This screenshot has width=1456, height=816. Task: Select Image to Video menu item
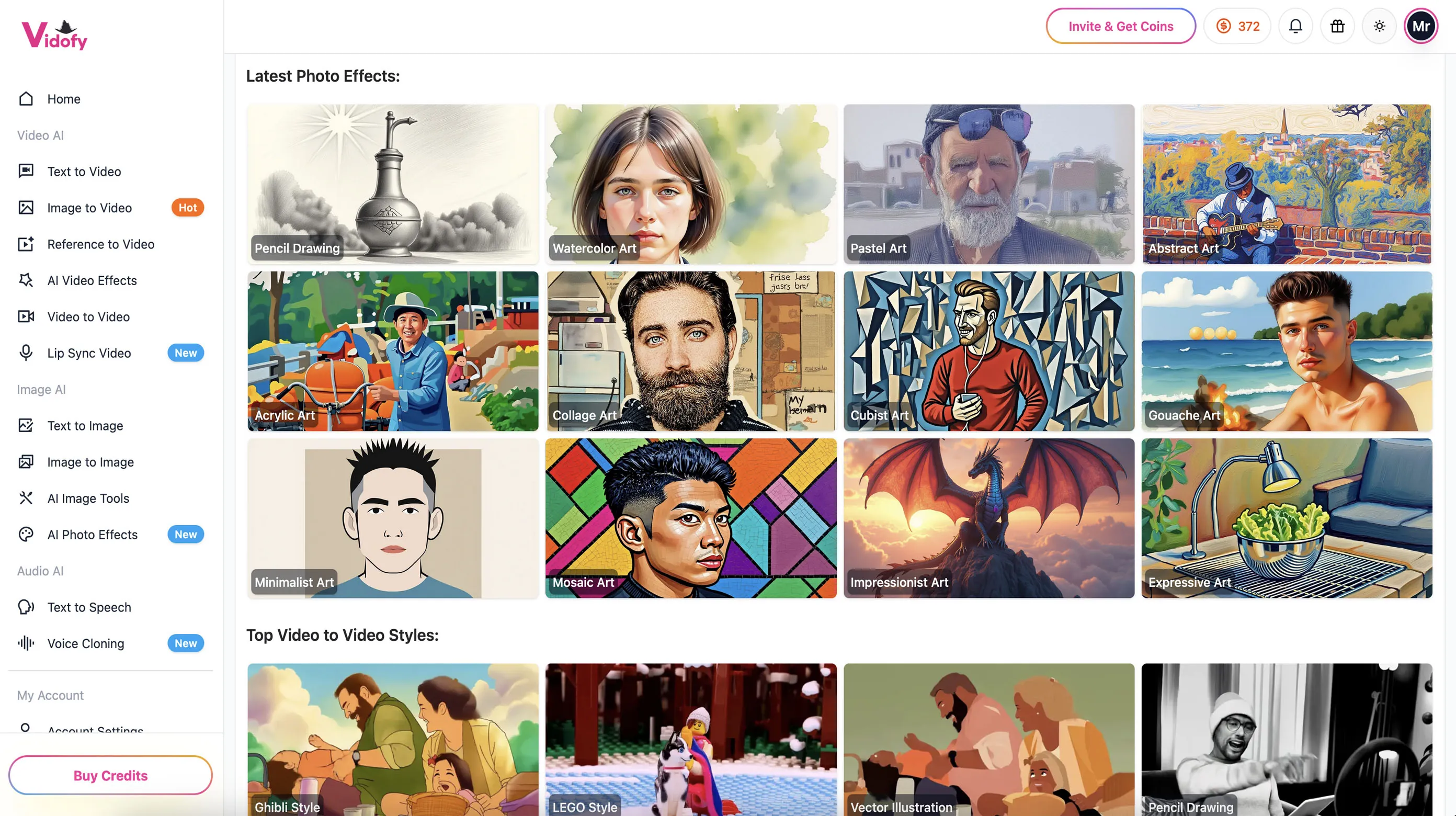[89, 208]
